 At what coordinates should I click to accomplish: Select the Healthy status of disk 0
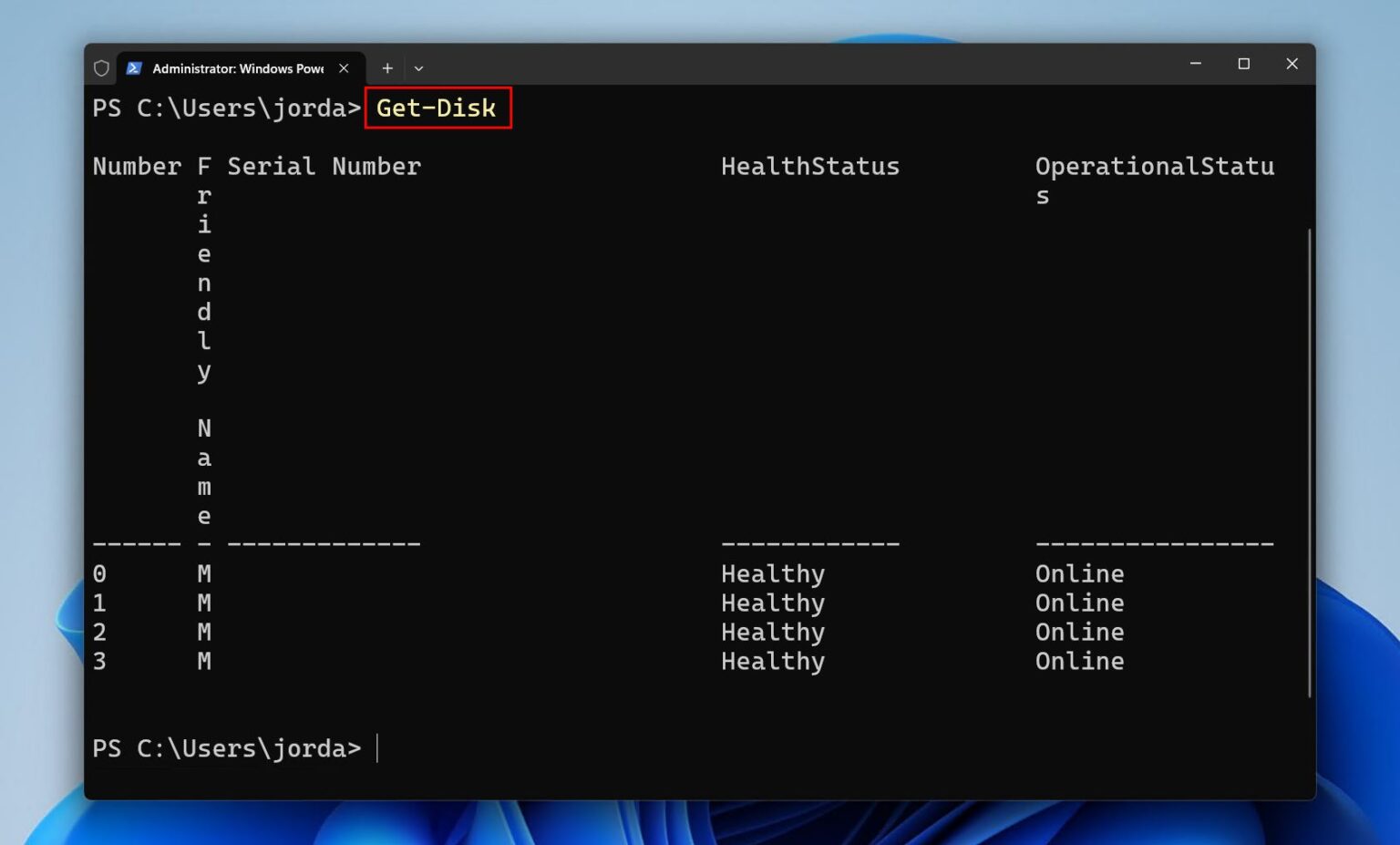coord(772,572)
